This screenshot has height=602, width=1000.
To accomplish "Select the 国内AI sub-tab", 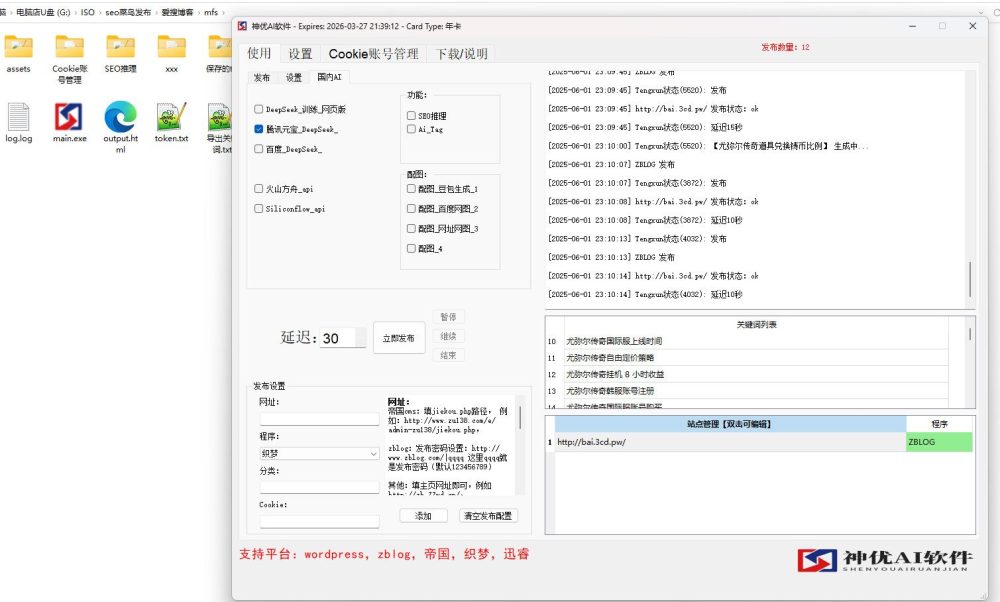I will pyautogui.click(x=329, y=77).
